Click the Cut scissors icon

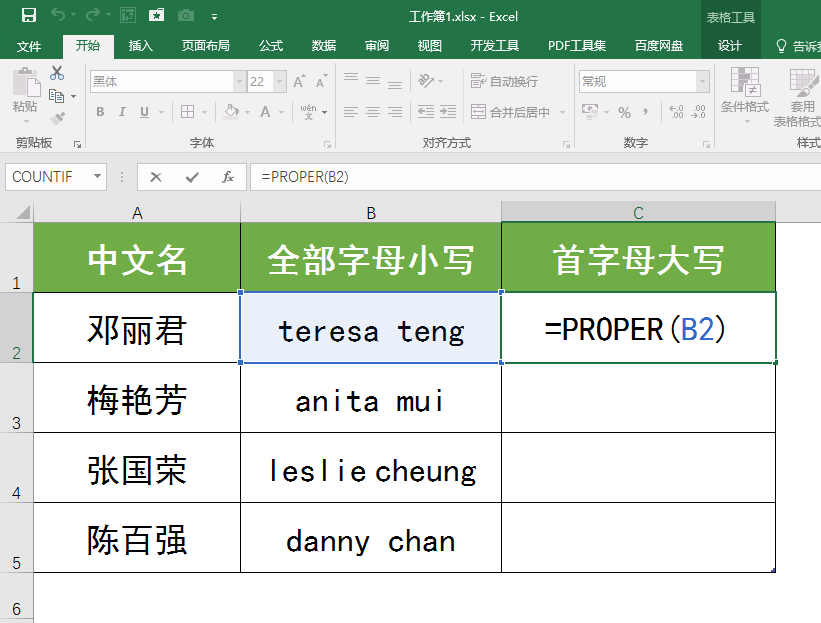(57, 73)
